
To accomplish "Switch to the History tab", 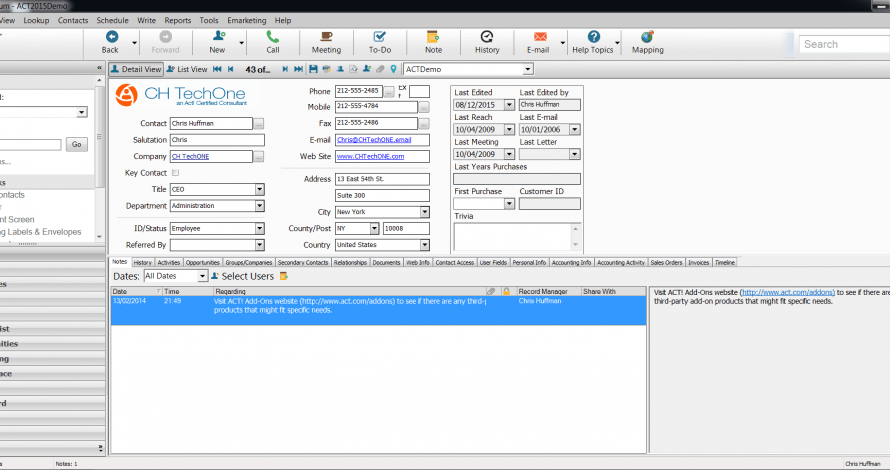I will tap(142, 262).
